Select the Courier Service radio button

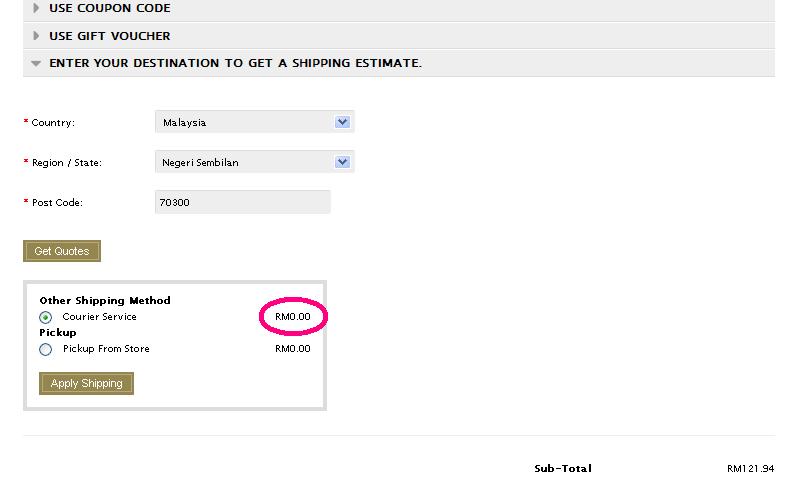pyautogui.click(x=46, y=317)
